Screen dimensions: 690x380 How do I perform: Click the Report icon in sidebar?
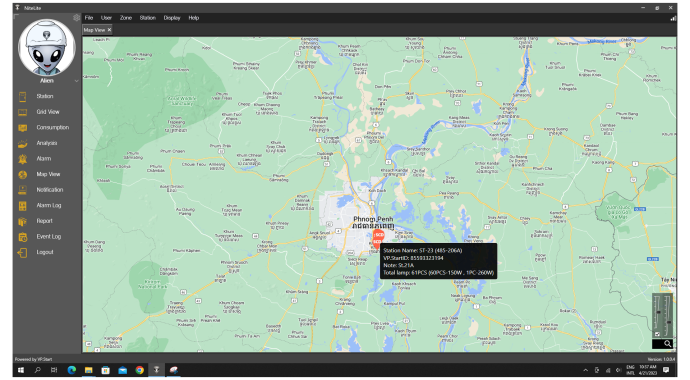22,221
